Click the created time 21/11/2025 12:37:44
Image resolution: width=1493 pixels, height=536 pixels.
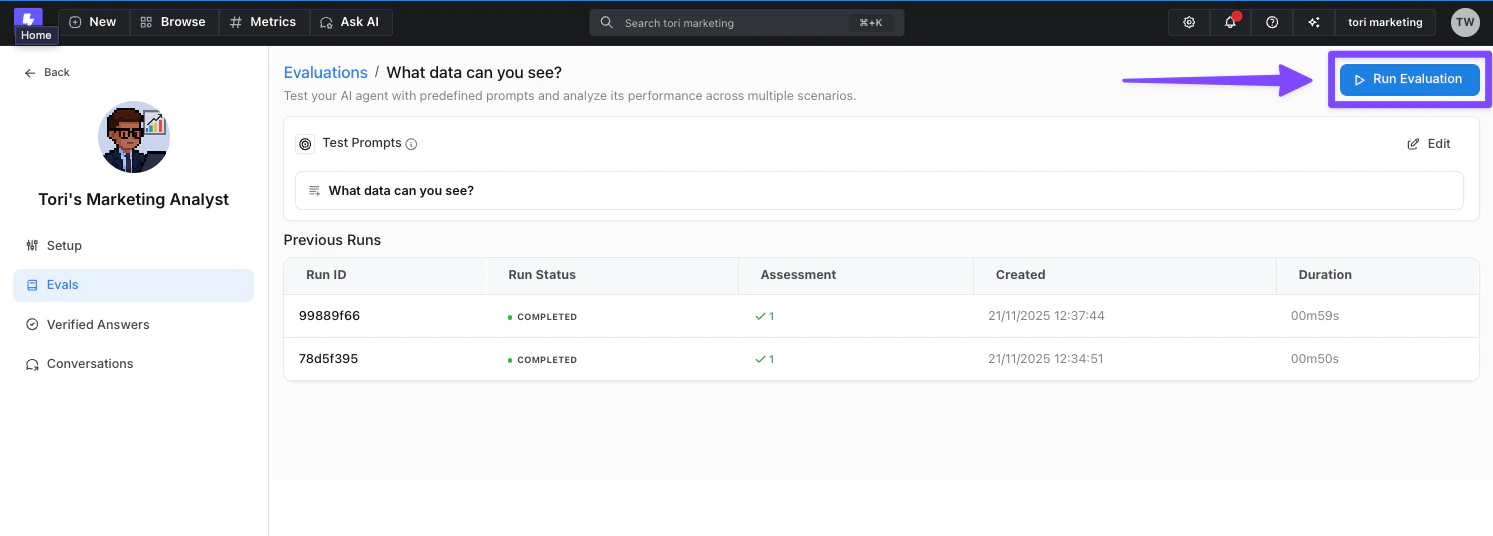pyautogui.click(x=1046, y=316)
